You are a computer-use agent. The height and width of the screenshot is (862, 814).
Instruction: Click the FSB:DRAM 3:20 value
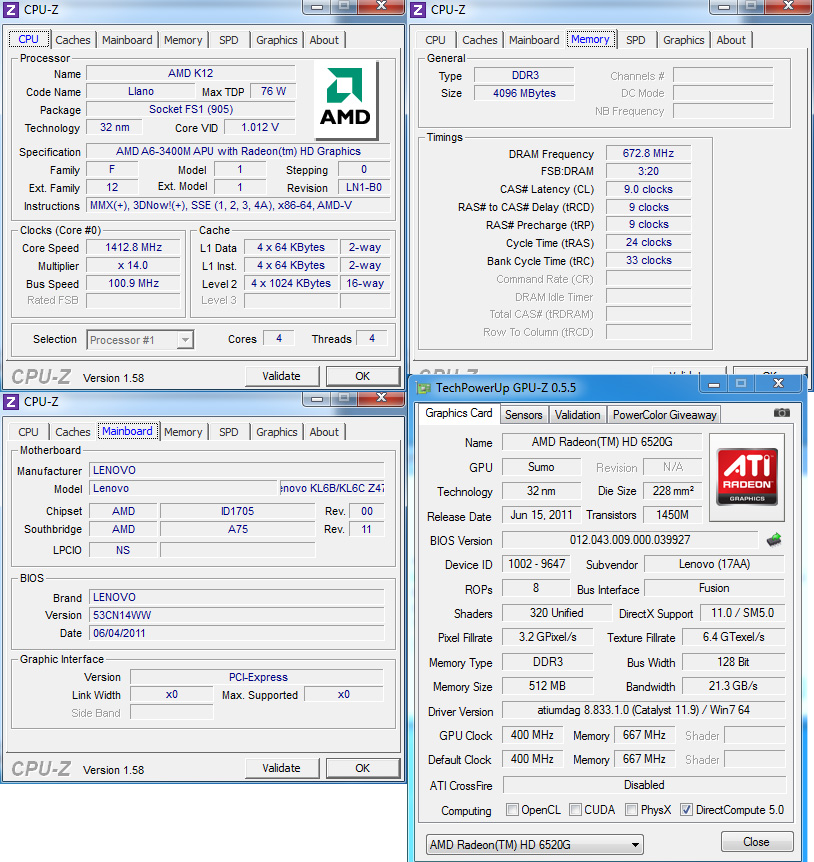[648, 172]
